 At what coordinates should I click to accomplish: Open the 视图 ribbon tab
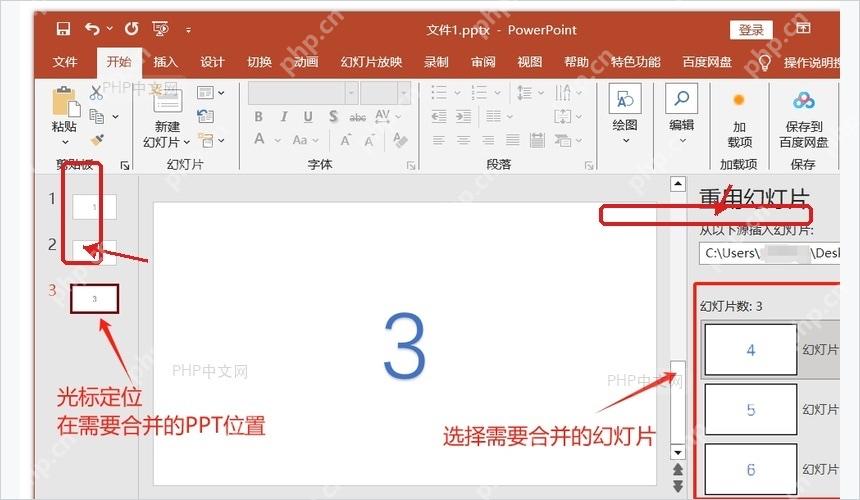[530, 62]
